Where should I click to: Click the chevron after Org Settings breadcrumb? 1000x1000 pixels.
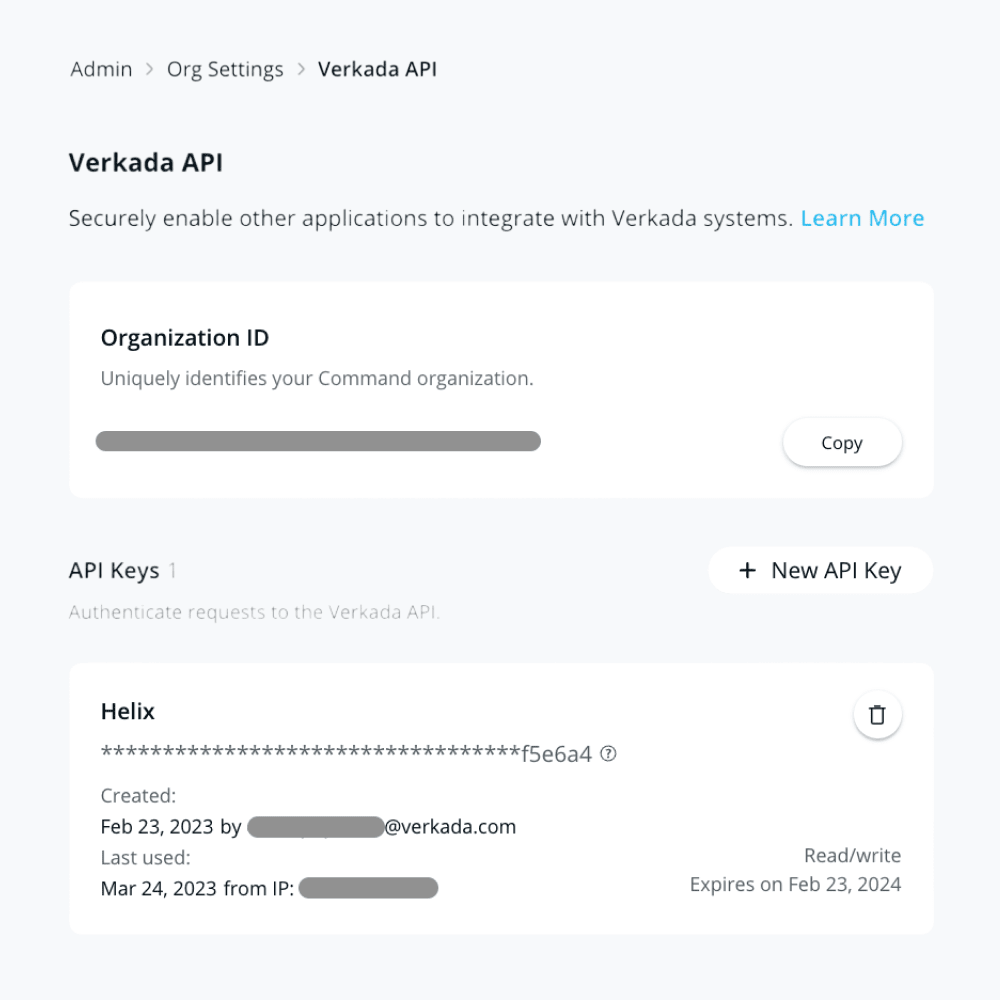(x=301, y=70)
